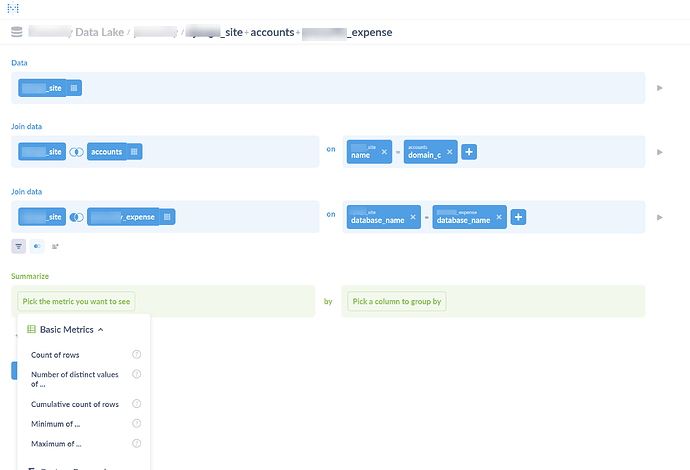Add join condition to expense join
Viewport: 690px width, 470px height.
pyautogui.click(x=518, y=217)
